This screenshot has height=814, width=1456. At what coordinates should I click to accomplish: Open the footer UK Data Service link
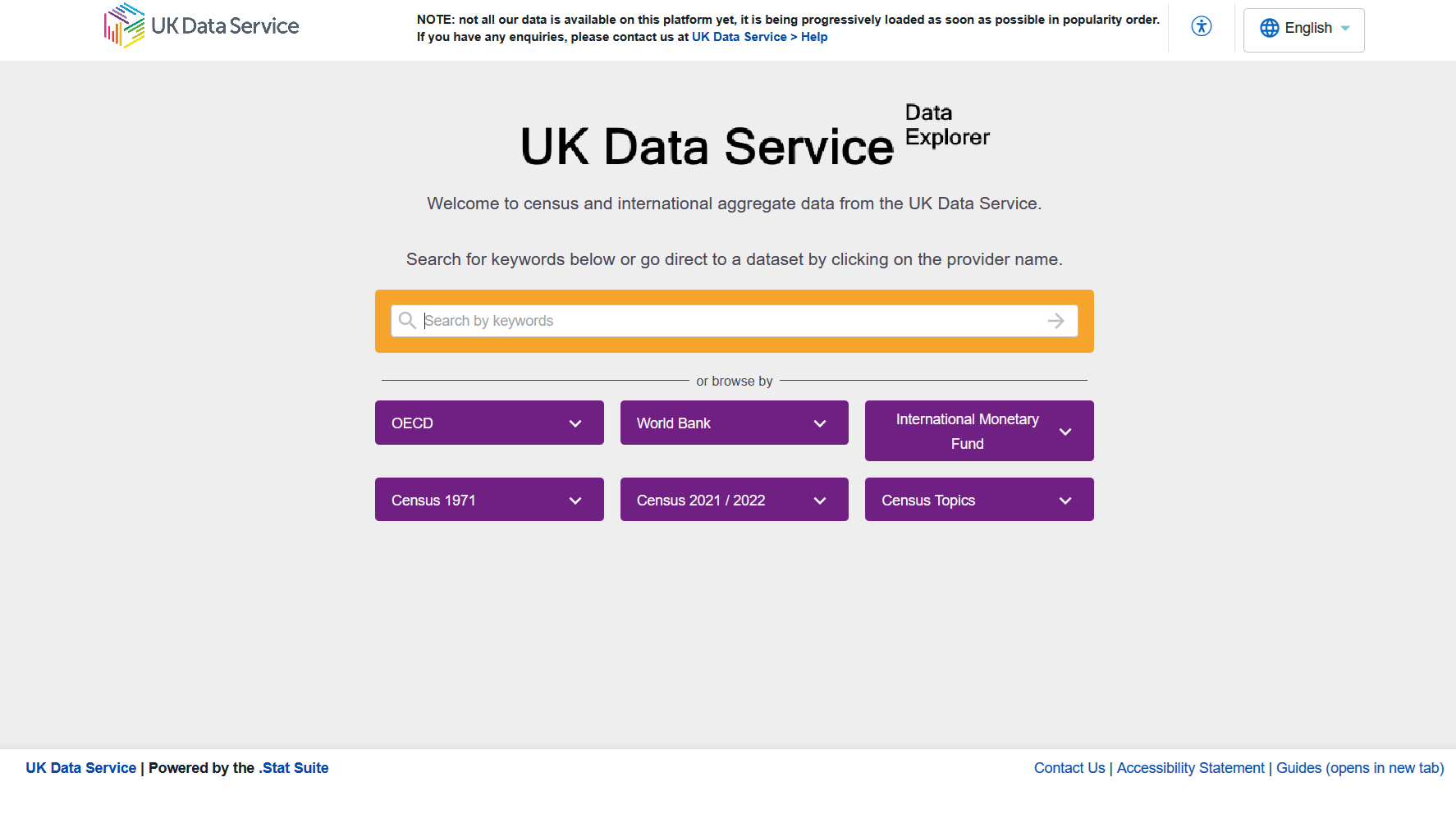[x=80, y=768]
